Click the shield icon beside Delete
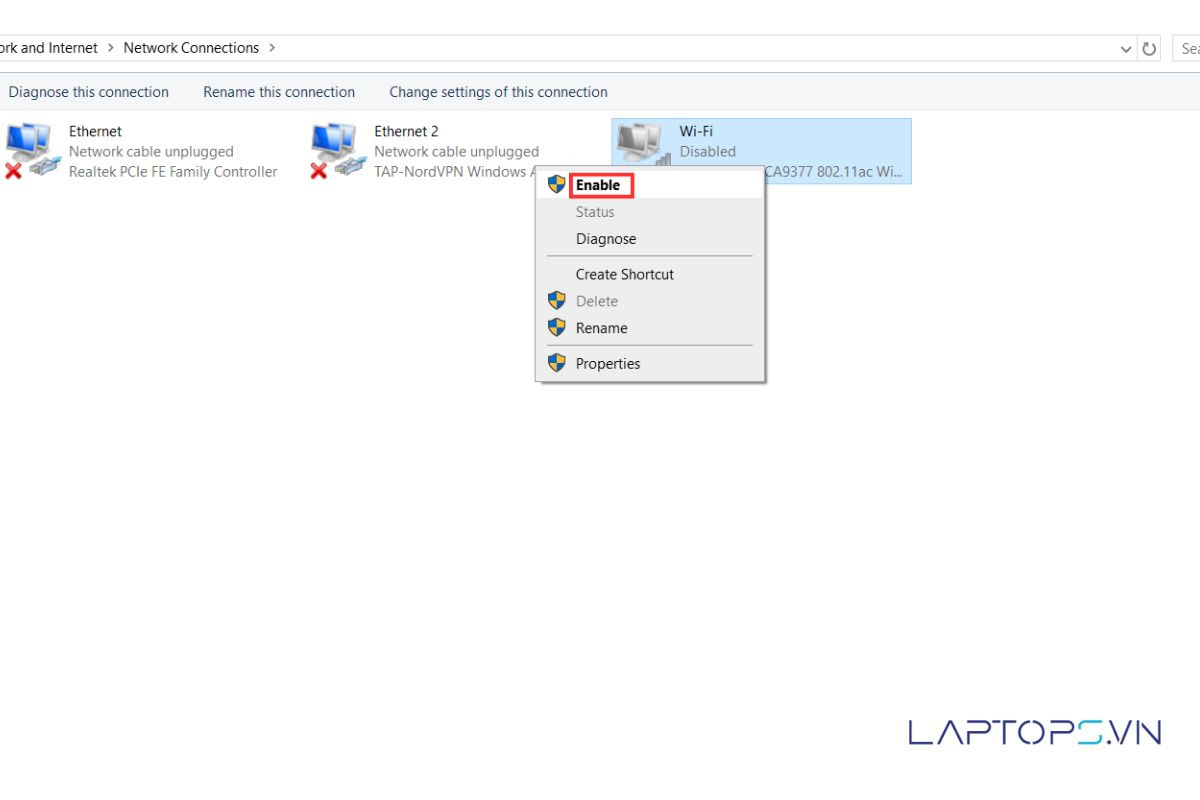 [557, 301]
